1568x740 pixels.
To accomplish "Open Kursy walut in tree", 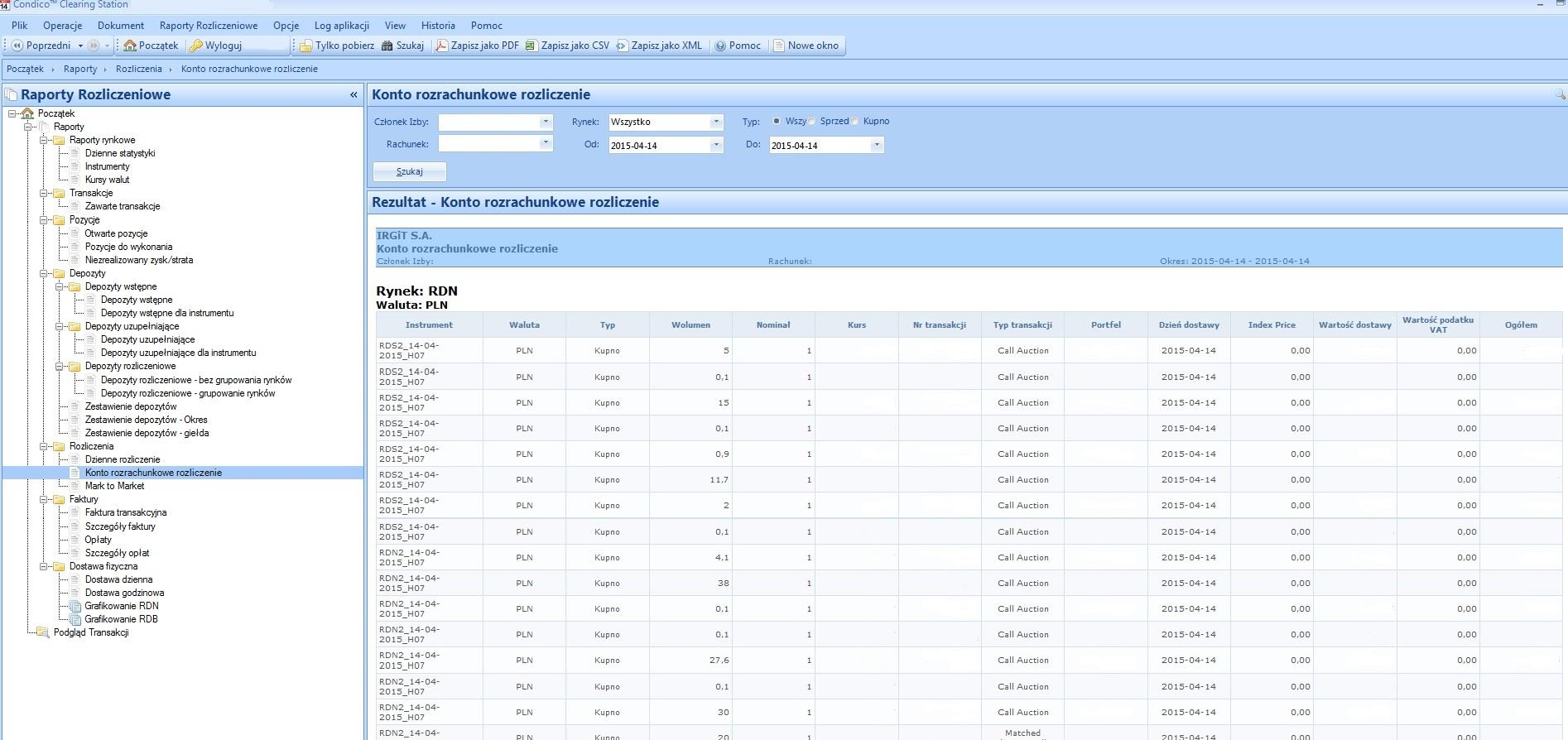I will point(107,180).
